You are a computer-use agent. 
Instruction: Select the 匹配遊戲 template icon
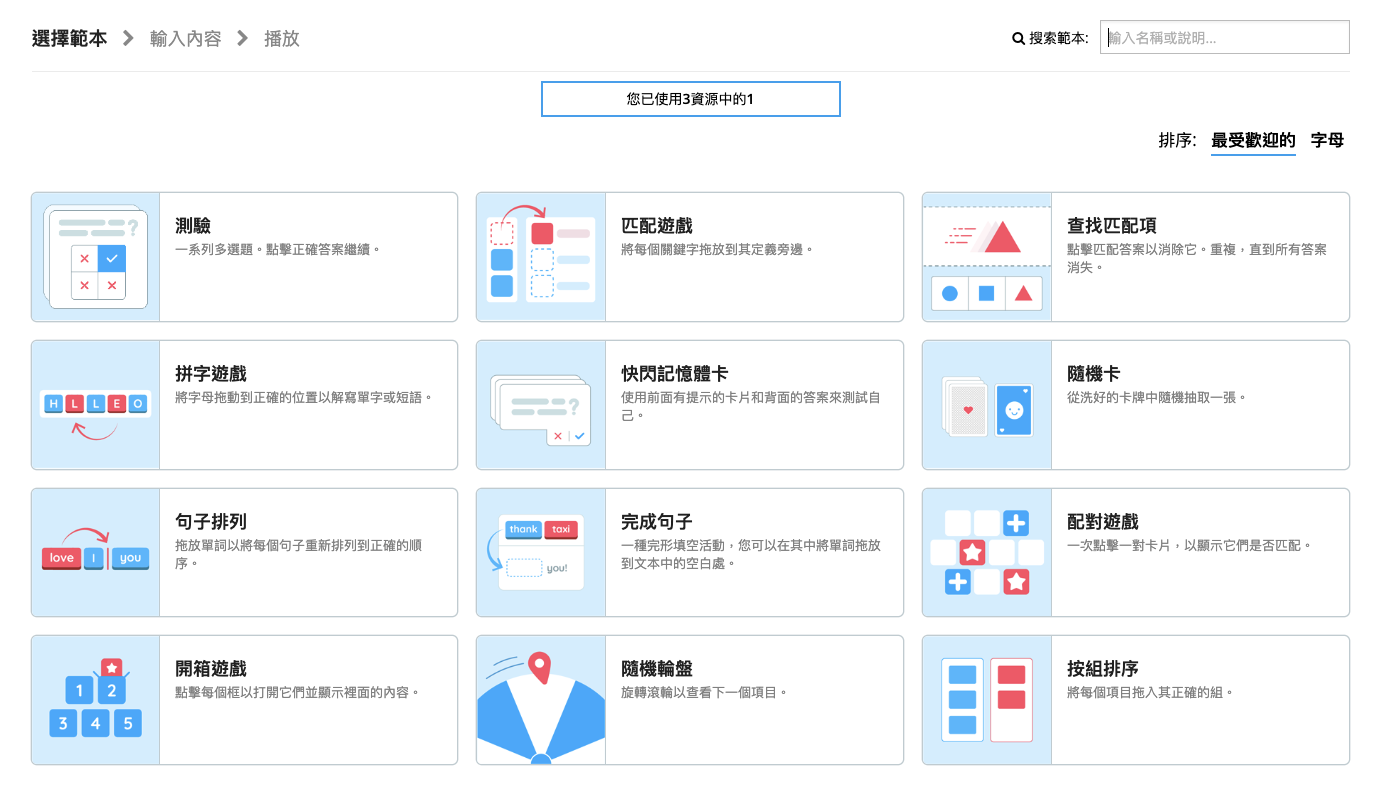541,257
